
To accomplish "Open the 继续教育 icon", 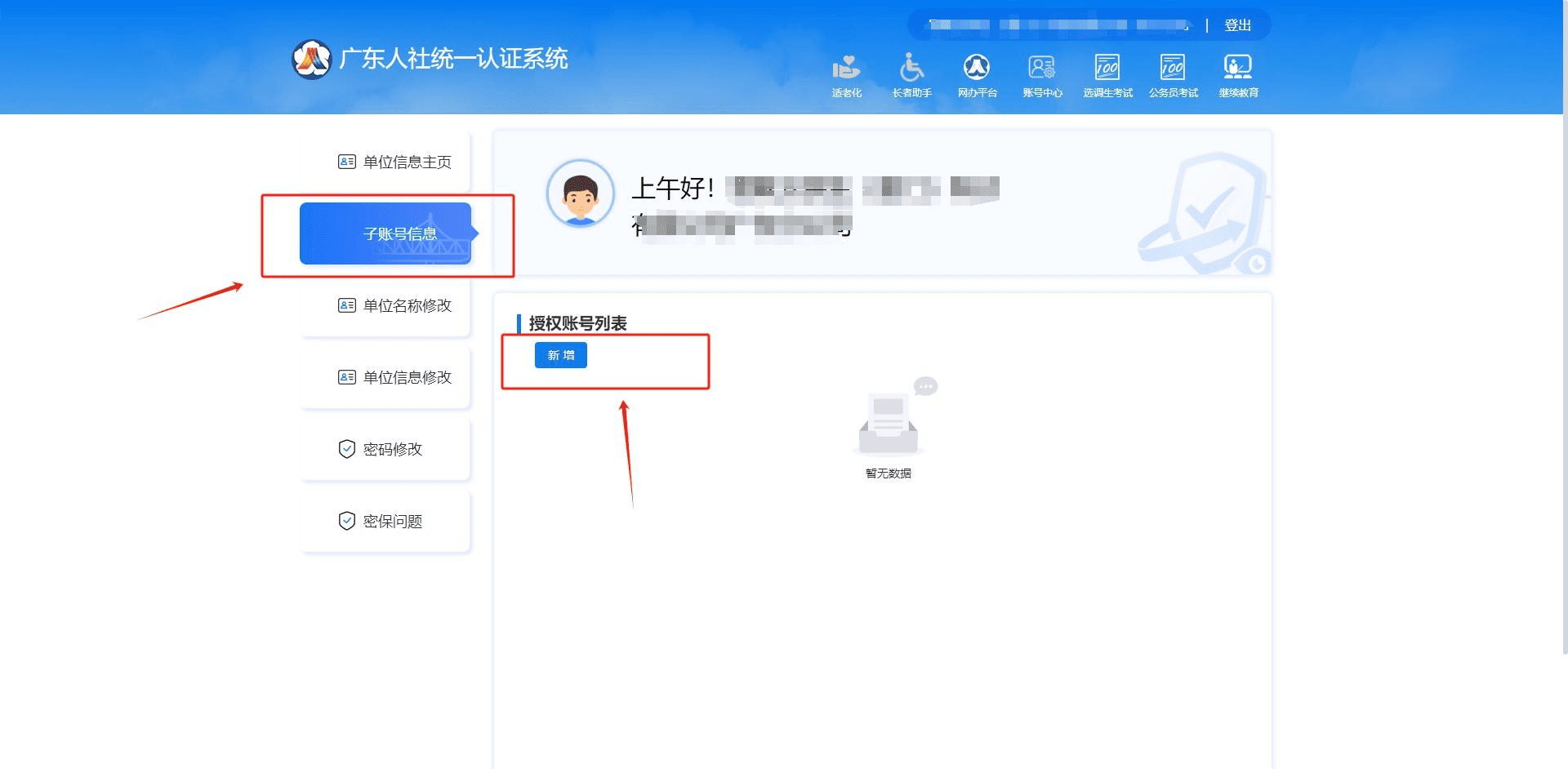I will click(1238, 68).
